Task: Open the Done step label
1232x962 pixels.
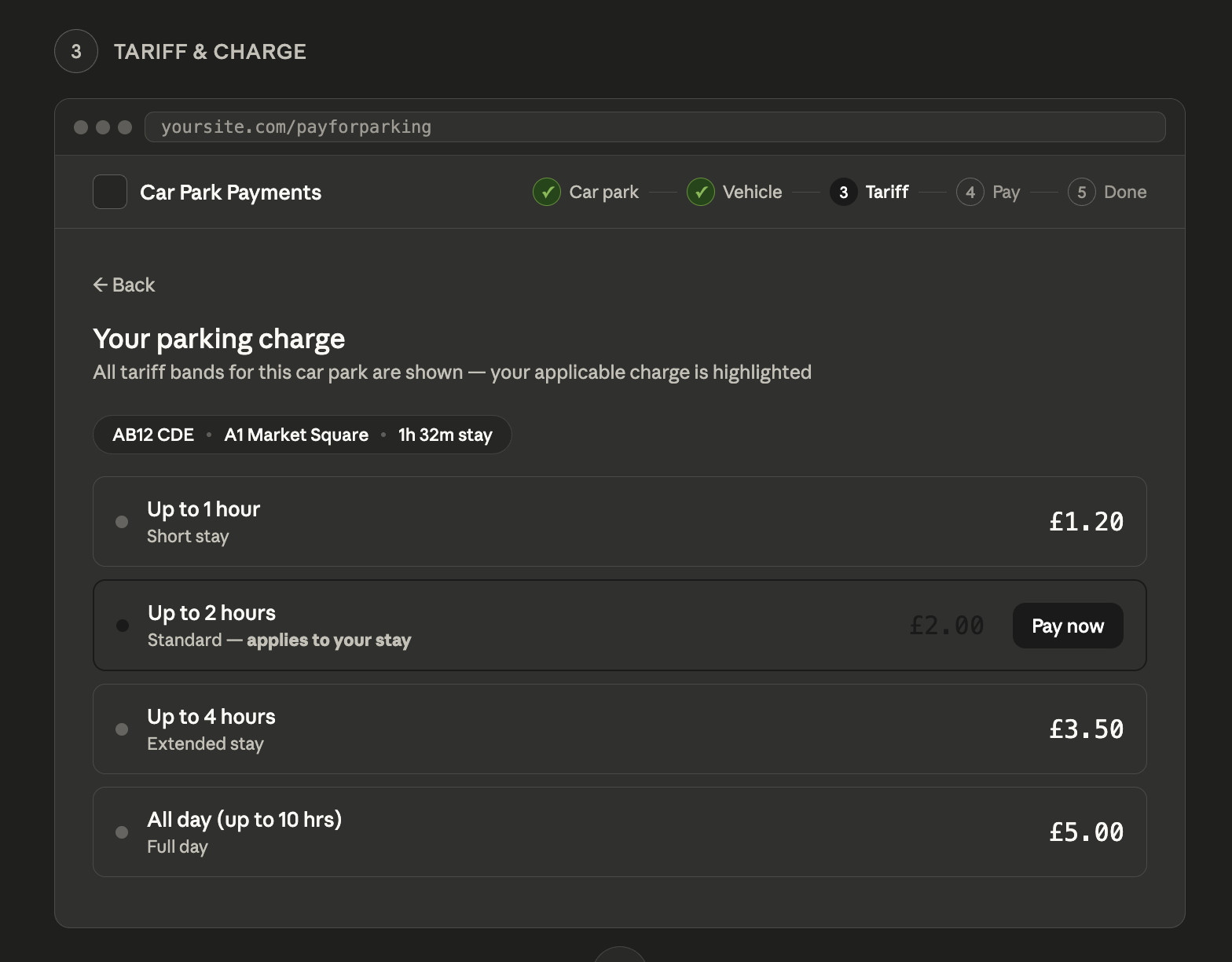Action: [1125, 192]
